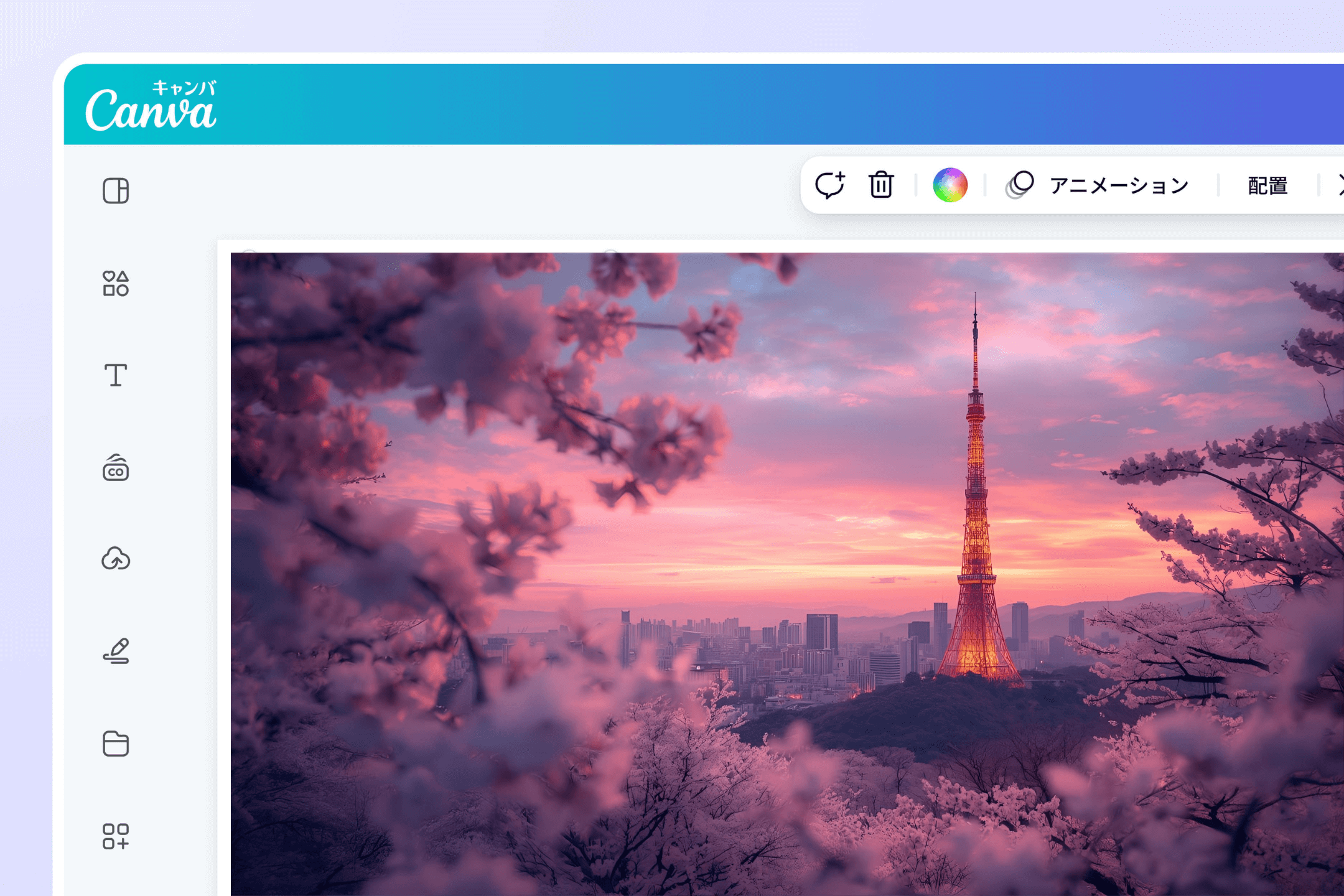The height and width of the screenshot is (896, 1344).
Task: Open the Brand kit panel
Action: [x=116, y=468]
